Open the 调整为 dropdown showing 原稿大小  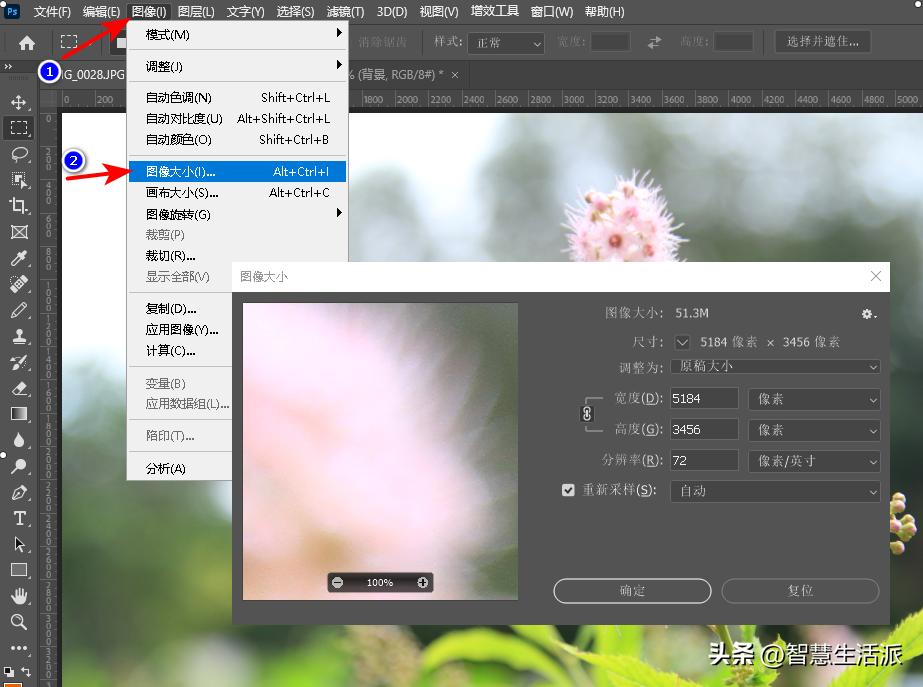point(775,367)
